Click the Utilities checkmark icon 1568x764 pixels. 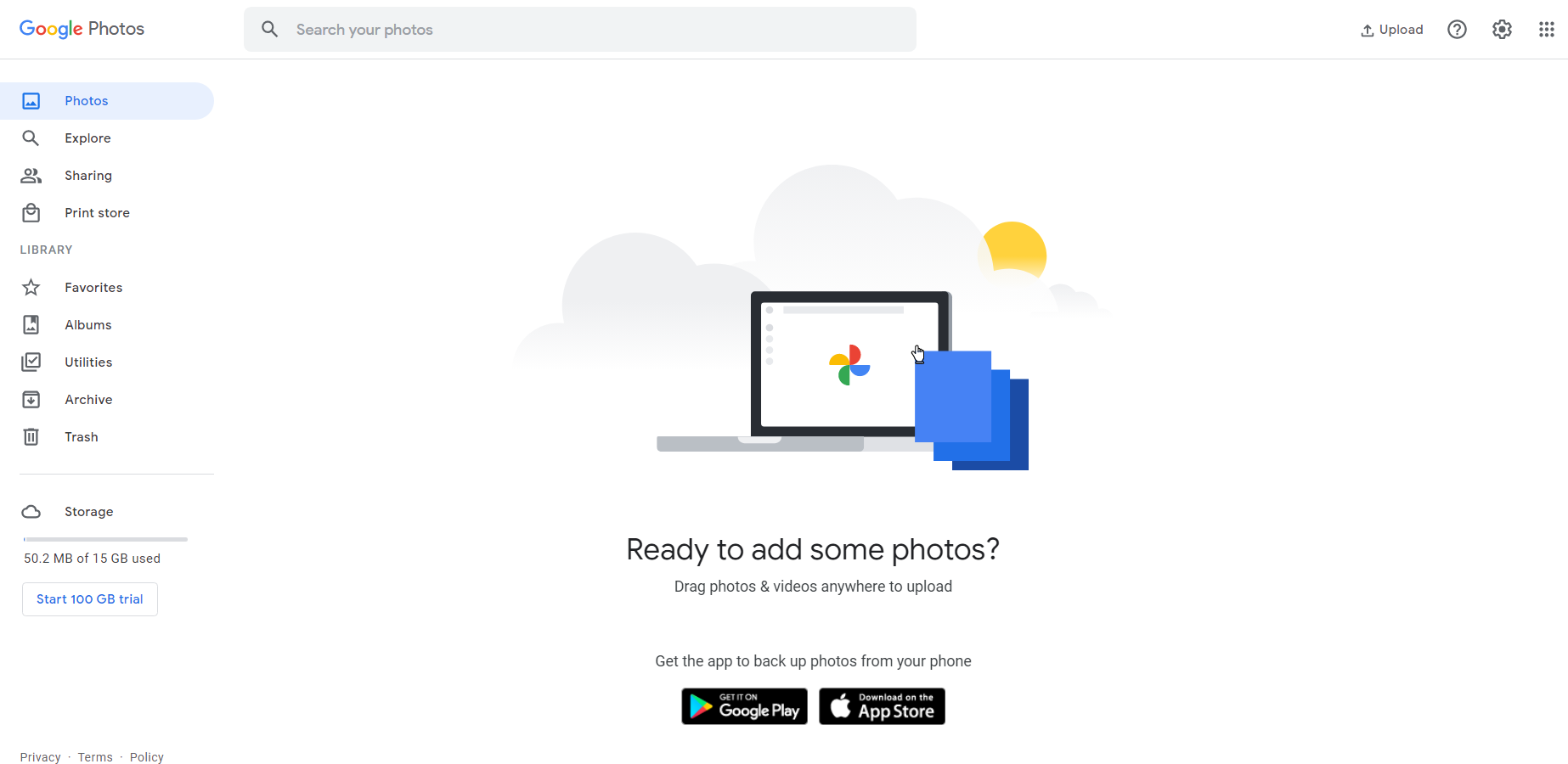pos(31,362)
